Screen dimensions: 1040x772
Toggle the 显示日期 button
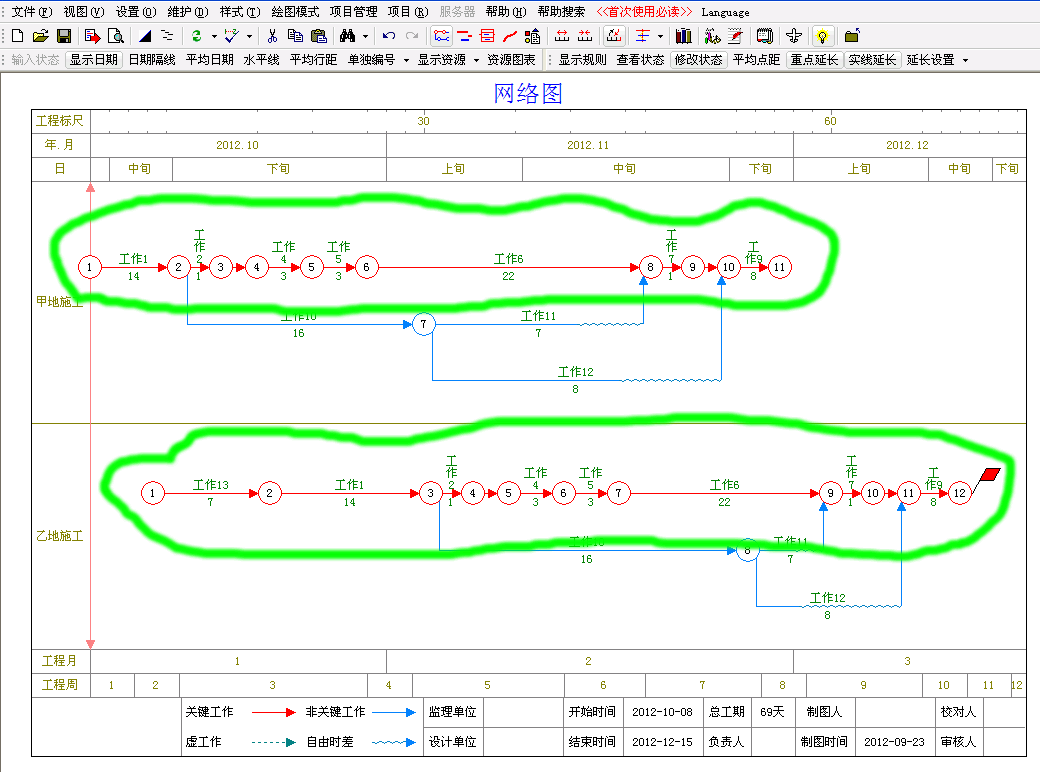point(94,60)
